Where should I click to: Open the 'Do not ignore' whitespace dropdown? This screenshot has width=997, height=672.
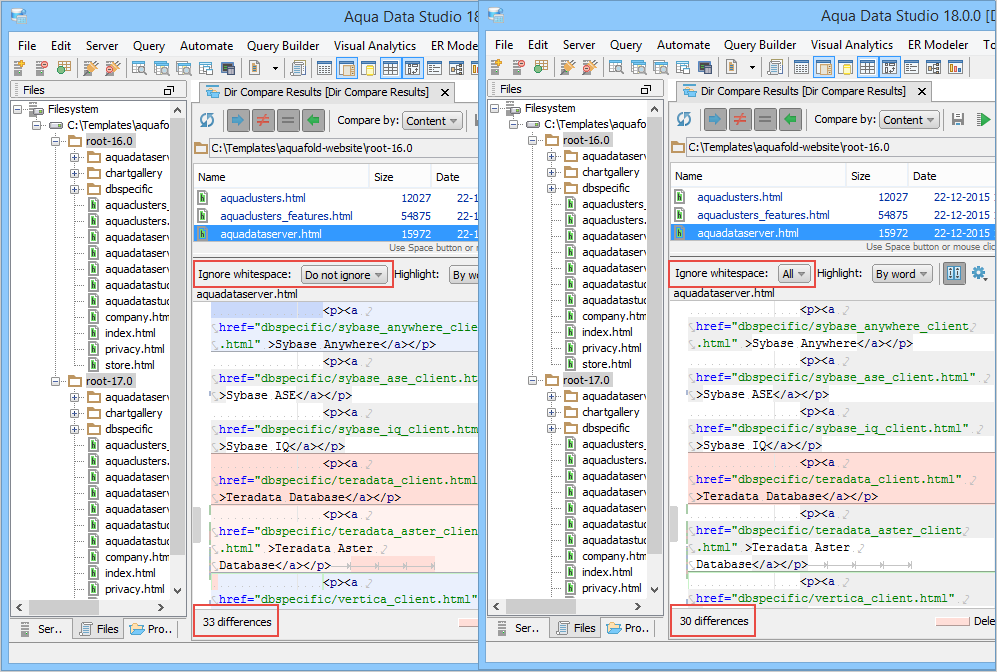point(344,275)
